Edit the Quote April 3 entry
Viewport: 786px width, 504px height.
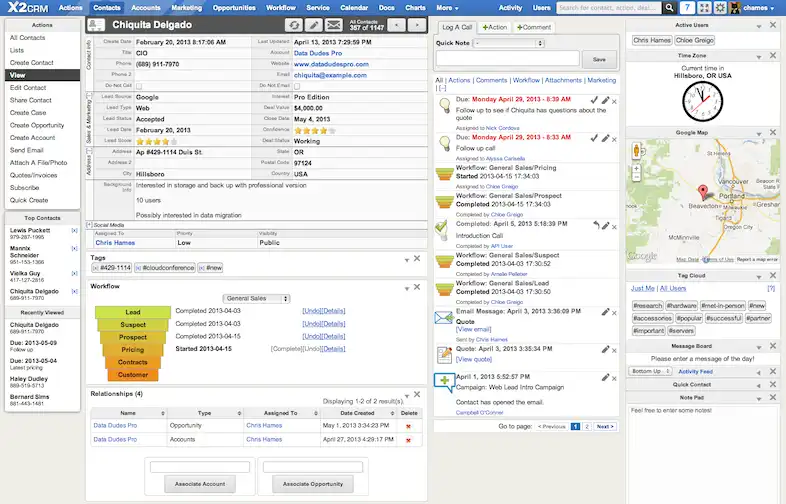click(606, 350)
